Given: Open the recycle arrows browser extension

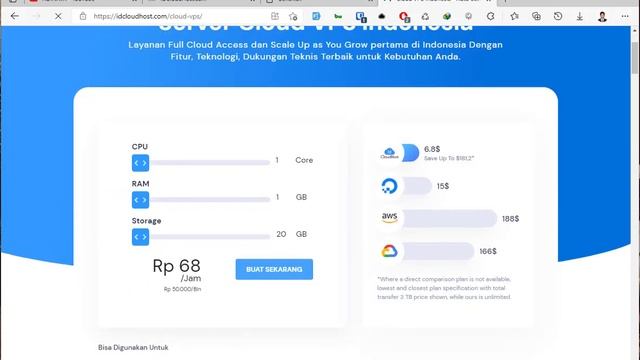Looking at the screenshot, I should coord(425,16).
